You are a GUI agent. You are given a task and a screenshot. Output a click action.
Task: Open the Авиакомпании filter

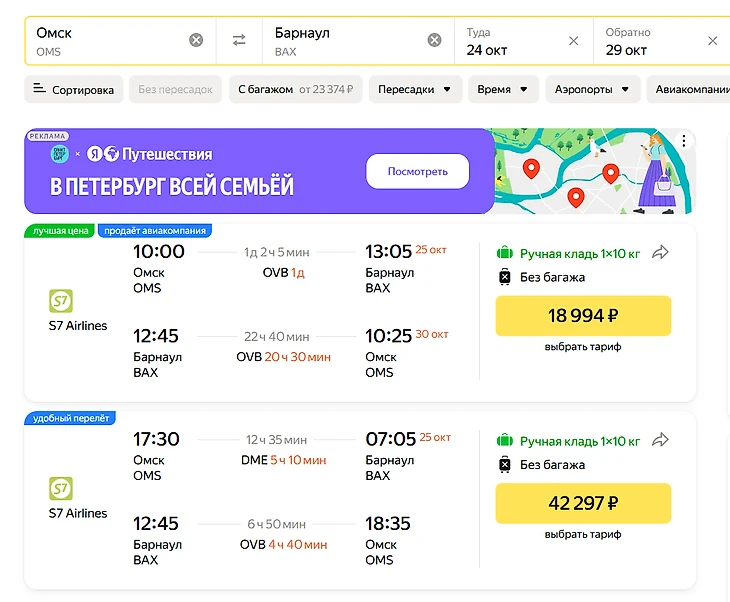point(692,89)
